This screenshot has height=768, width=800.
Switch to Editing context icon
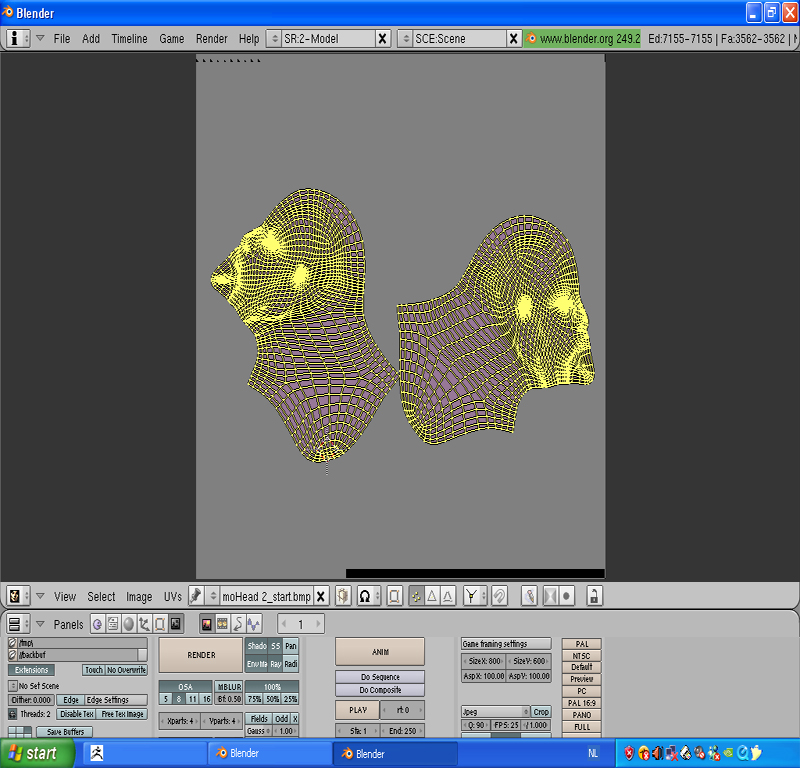pos(160,624)
